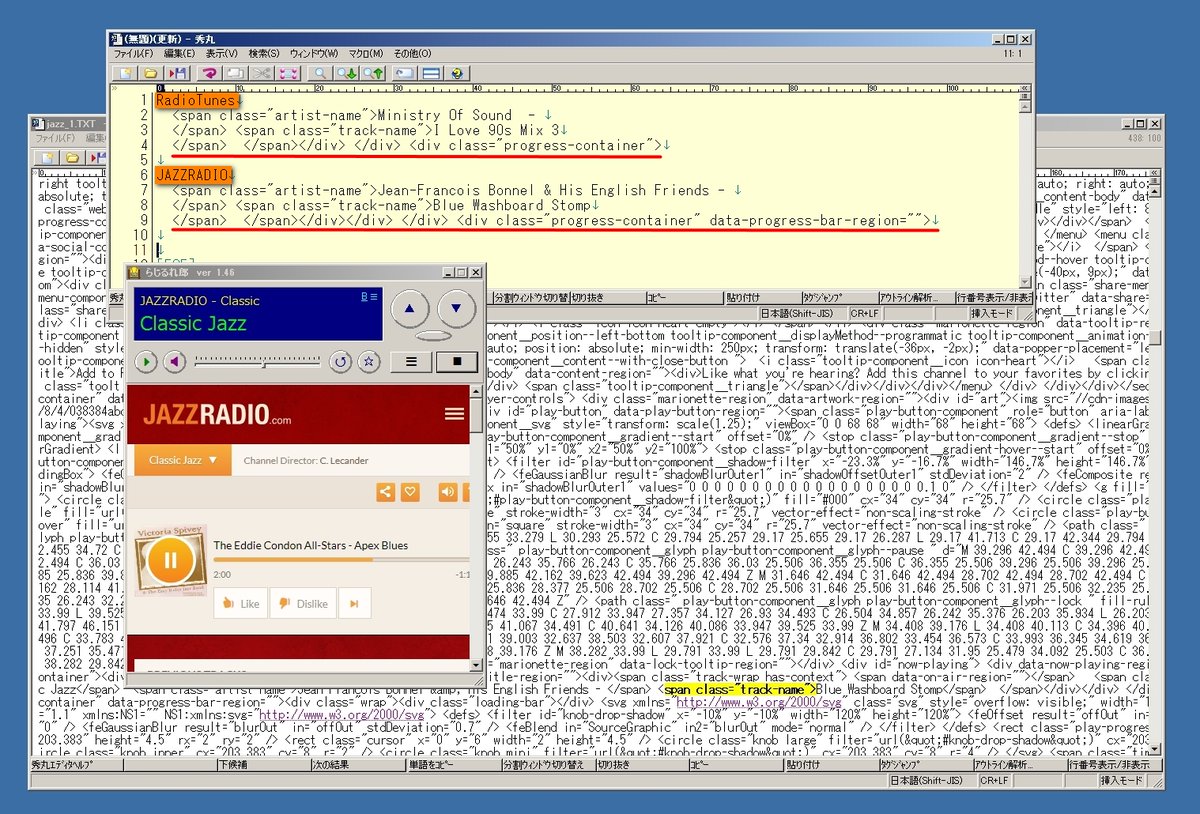This screenshot has height=814, width=1200.
Task: Click the channel down triangle button
Action: (x=456, y=308)
